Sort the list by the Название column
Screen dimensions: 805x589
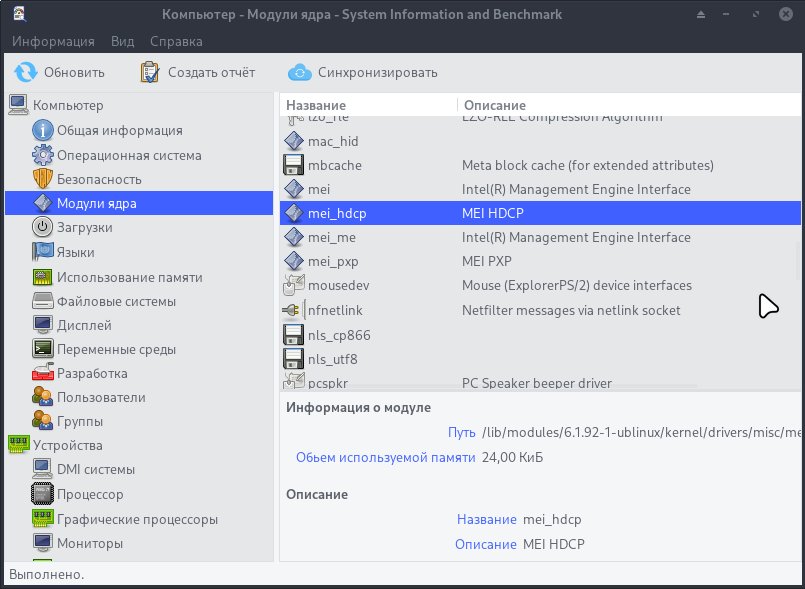coord(316,105)
